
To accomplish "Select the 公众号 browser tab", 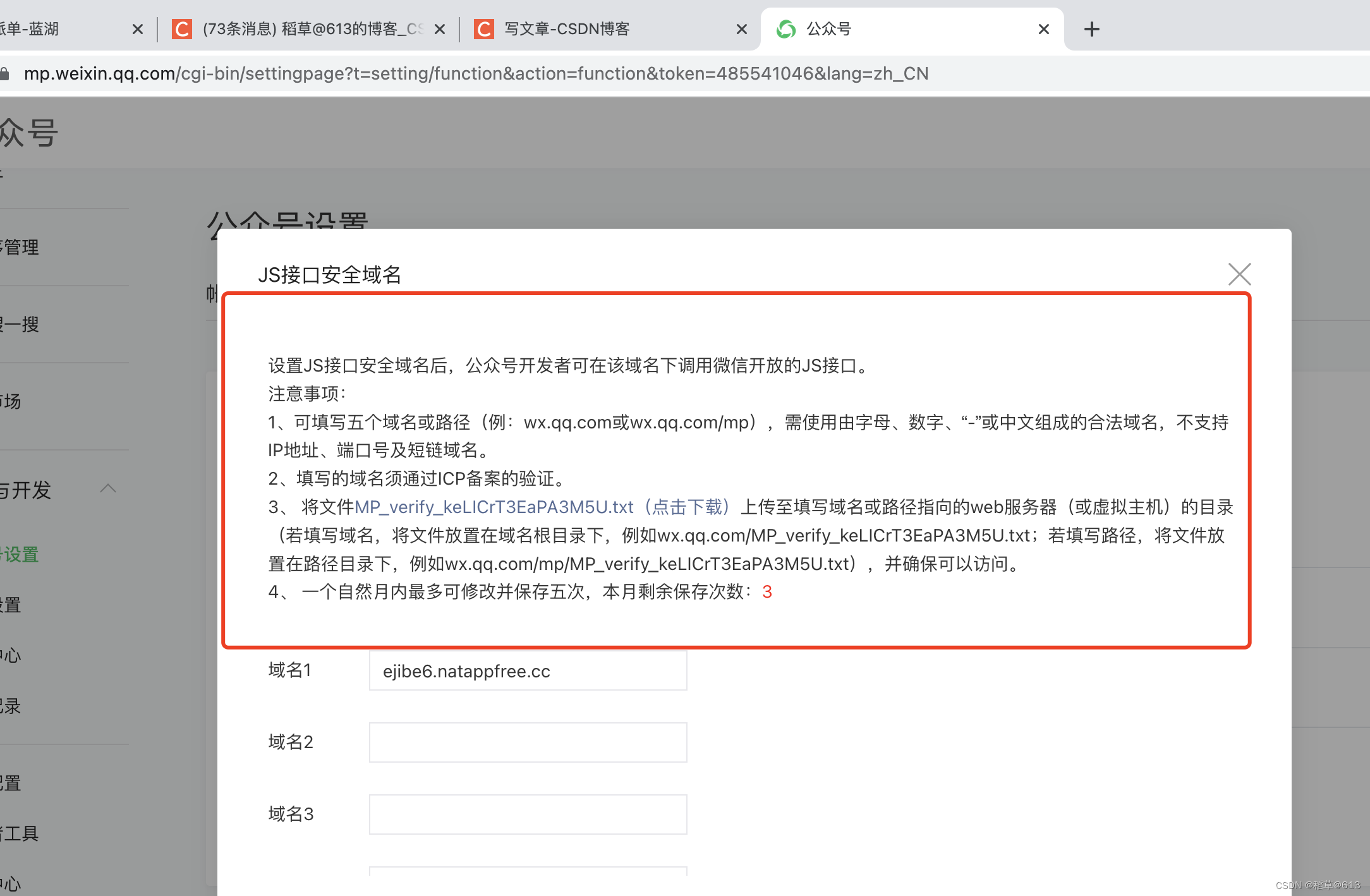I will coord(828,29).
